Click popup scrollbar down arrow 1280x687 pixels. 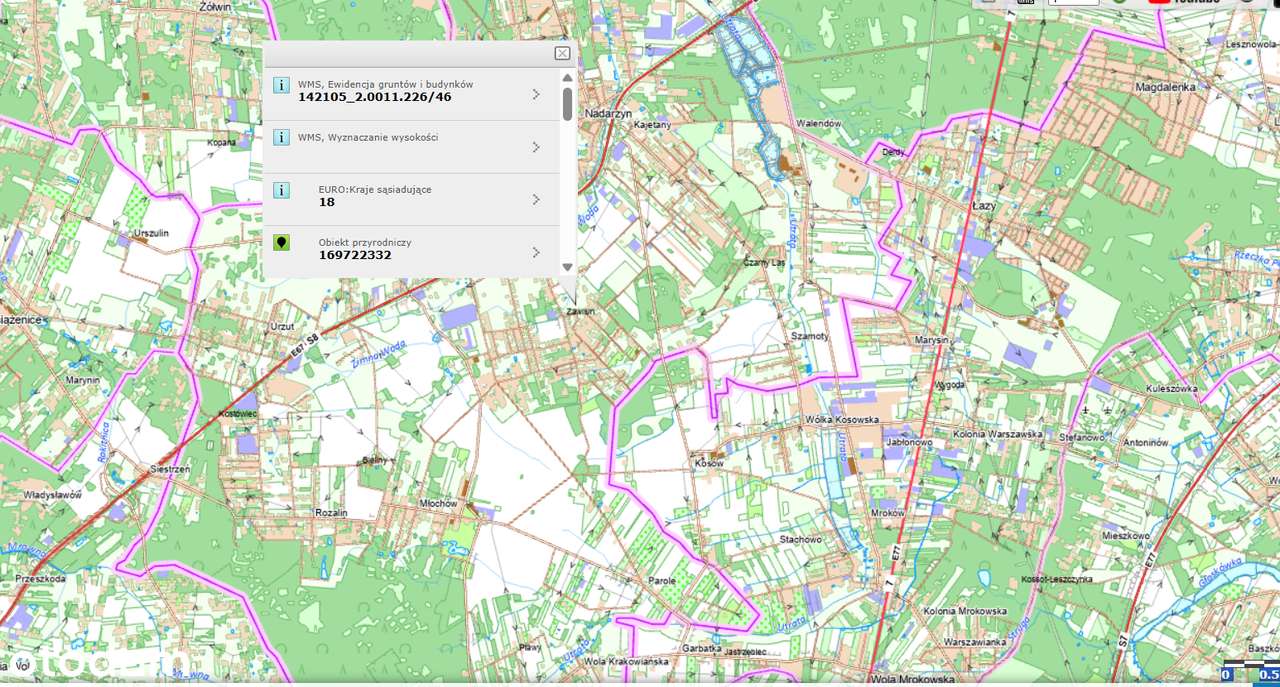567,267
